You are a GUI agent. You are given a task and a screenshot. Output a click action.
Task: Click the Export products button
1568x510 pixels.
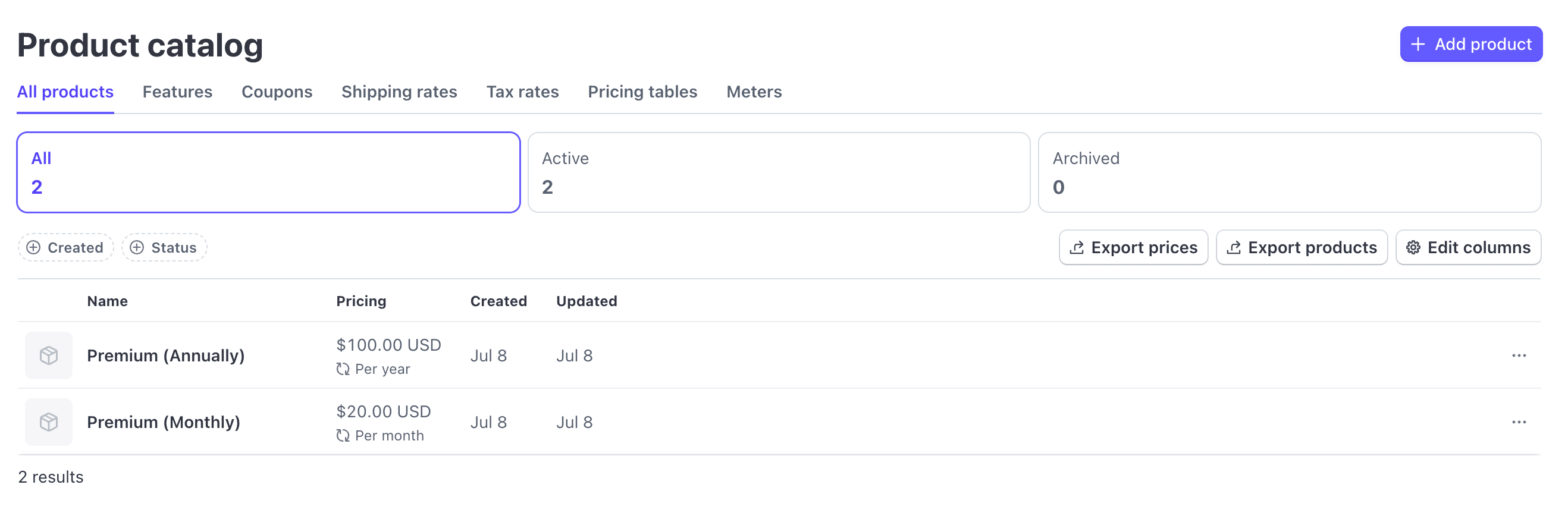(x=1302, y=248)
